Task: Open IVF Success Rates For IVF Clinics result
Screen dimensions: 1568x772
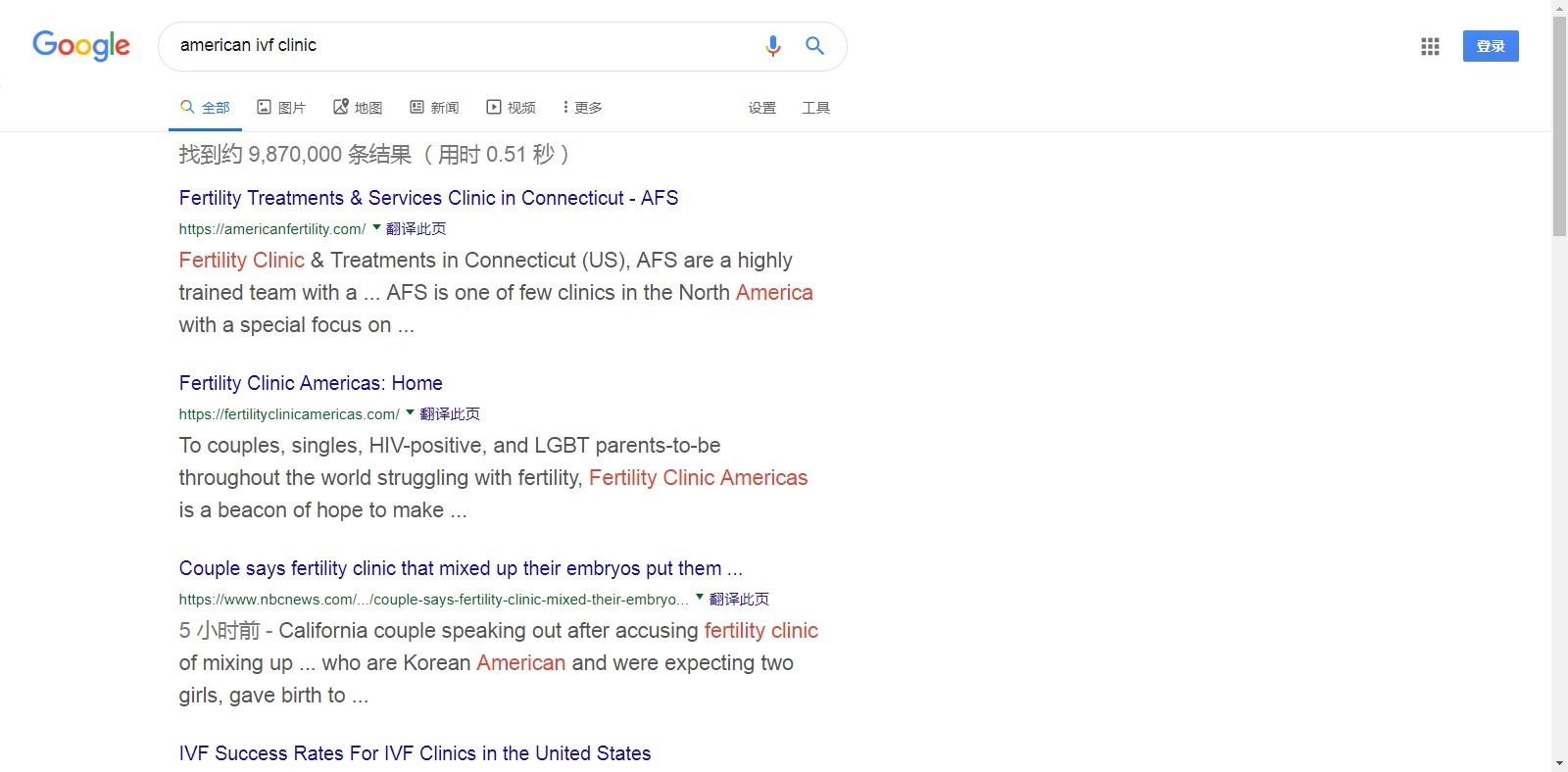Action: pos(415,753)
